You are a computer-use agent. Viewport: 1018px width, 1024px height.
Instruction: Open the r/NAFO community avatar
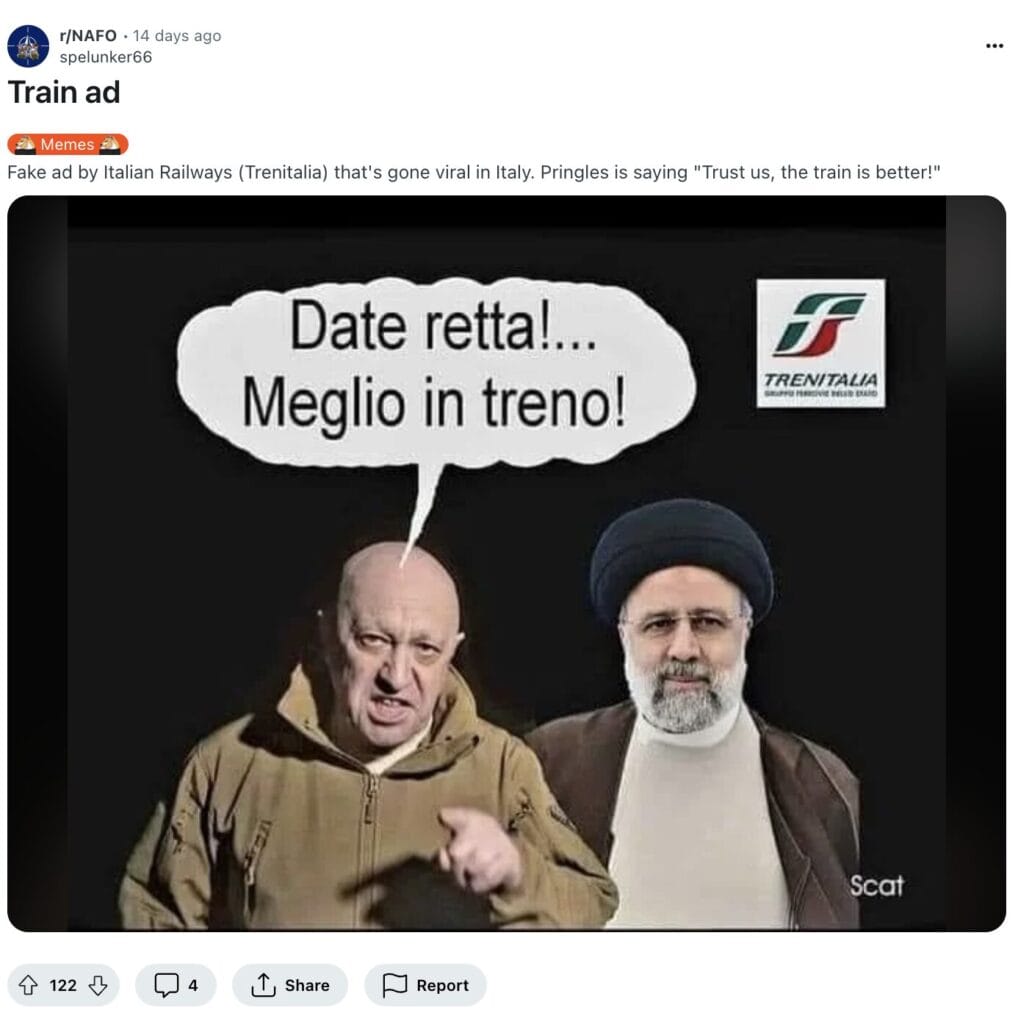tap(28, 46)
